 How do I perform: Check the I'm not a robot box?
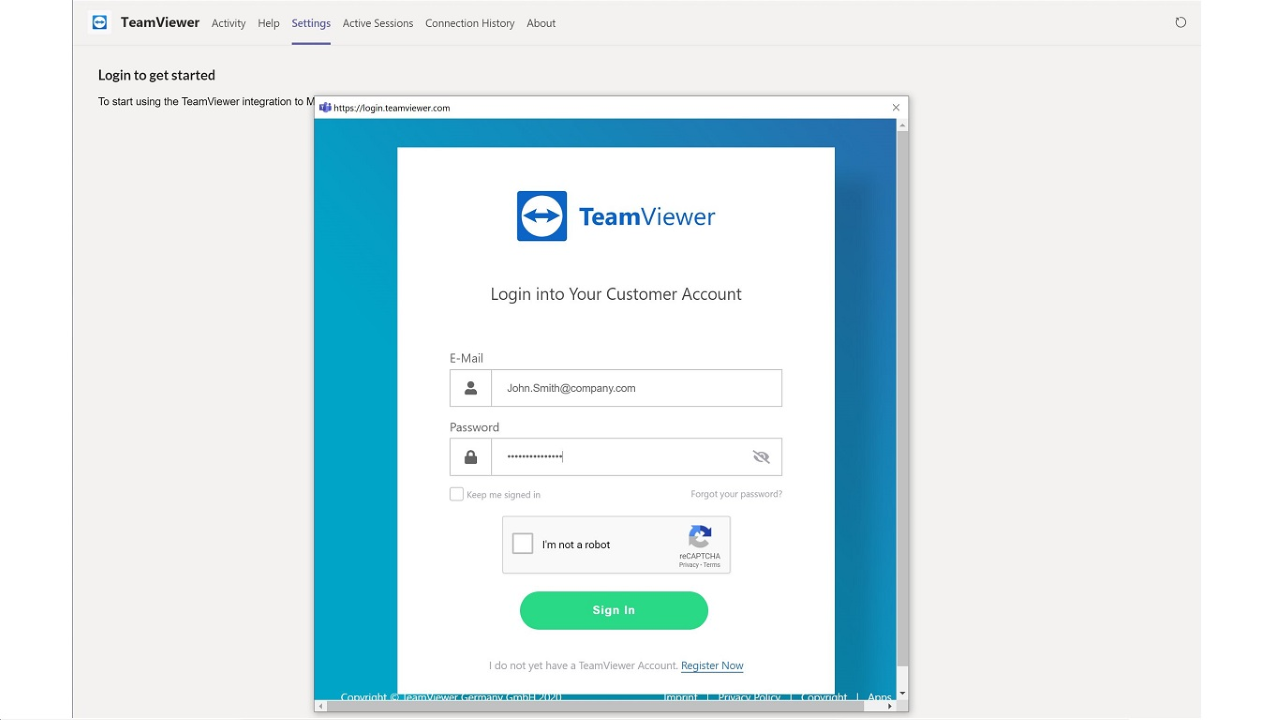pos(523,544)
